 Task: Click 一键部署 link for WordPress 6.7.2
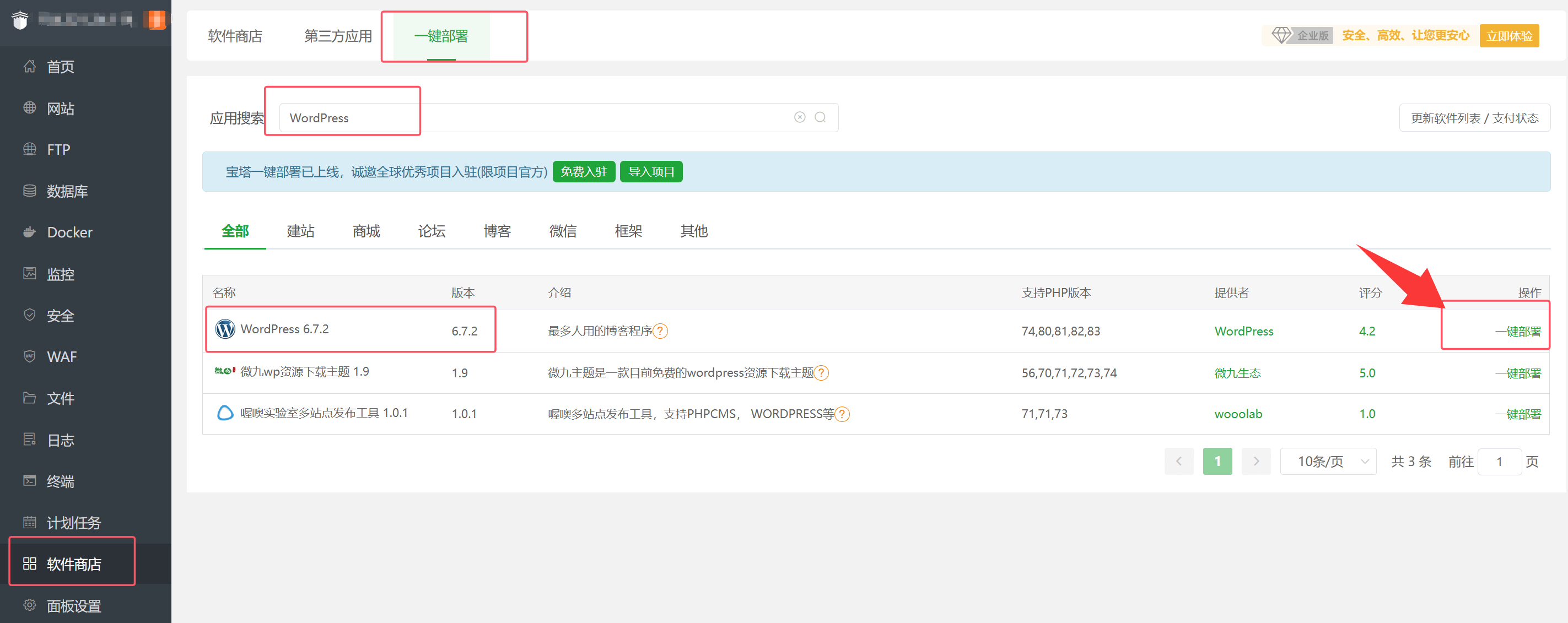(1517, 332)
